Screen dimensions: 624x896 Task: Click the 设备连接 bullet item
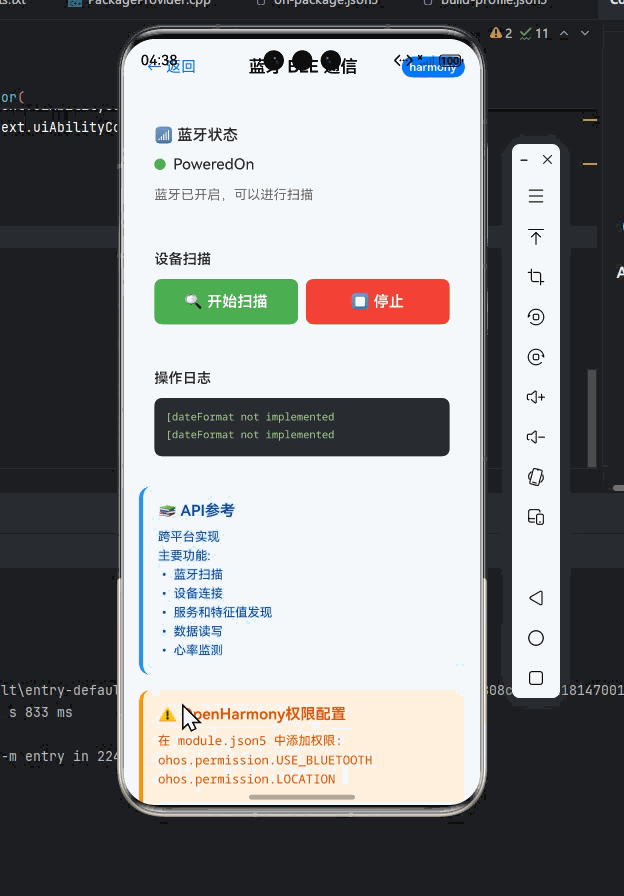(x=198, y=593)
